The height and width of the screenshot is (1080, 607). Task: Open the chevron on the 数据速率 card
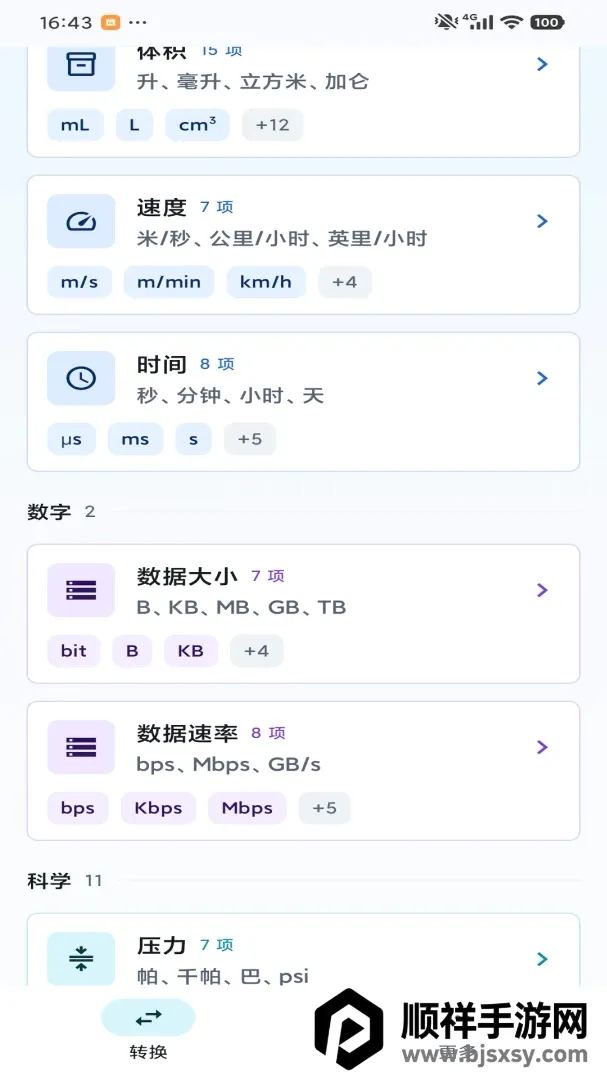tap(542, 747)
